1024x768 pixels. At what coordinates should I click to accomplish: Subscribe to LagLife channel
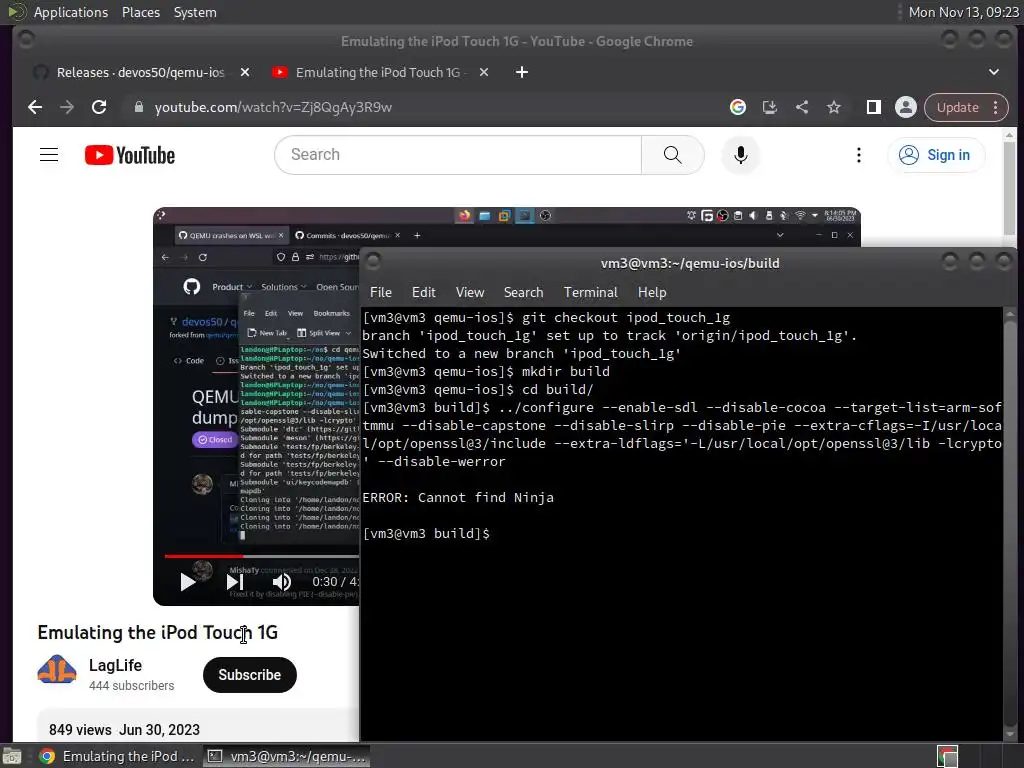pyautogui.click(x=249, y=675)
